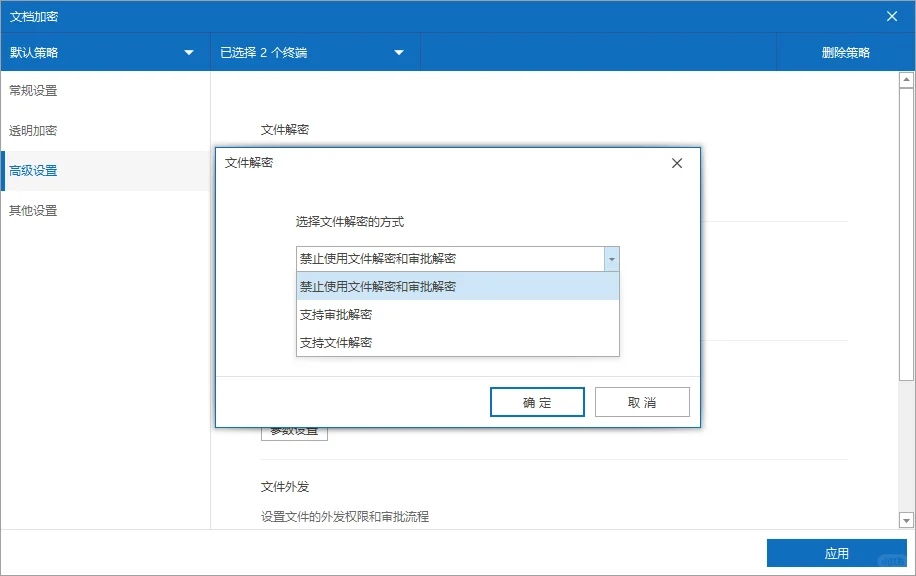
Task: Close the 文件解密 dialog with X
Action: pos(676,162)
